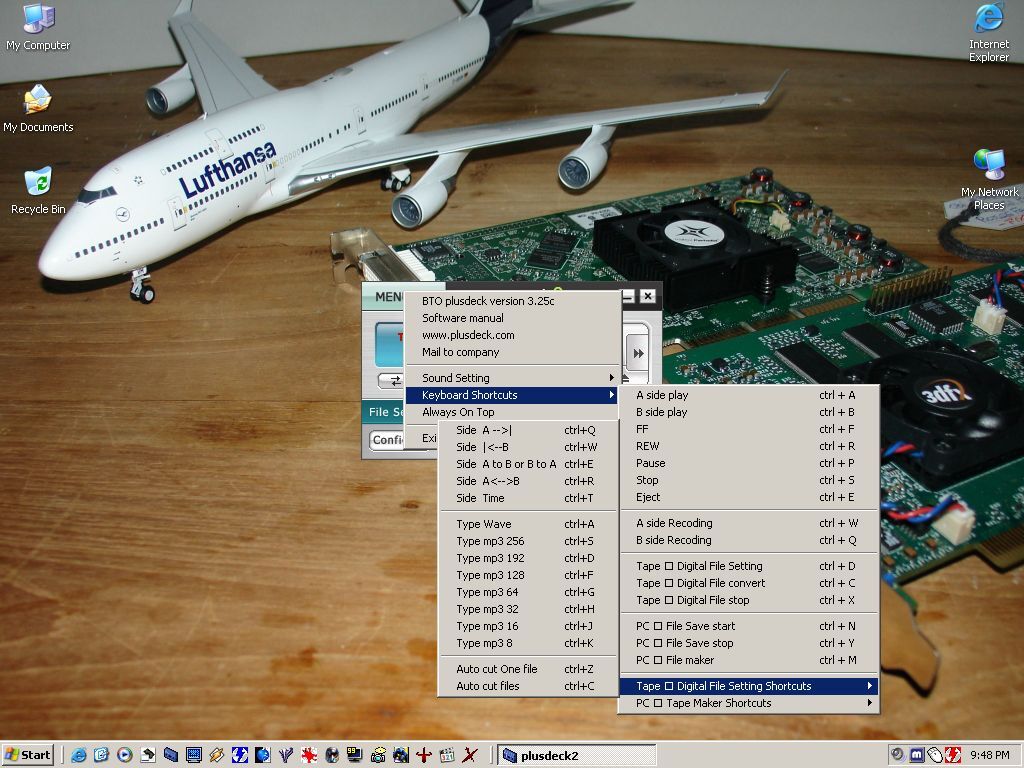Image resolution: width=1024 pixels, height=768 pixels.
Task: Click the speaker volume tray icon
Action: tap(898, 754)
